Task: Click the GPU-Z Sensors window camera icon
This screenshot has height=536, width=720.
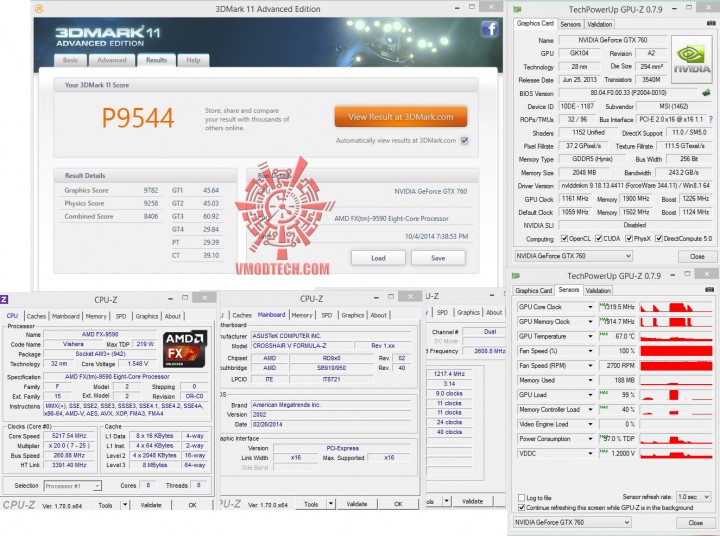Action: (x=709, y=289)
